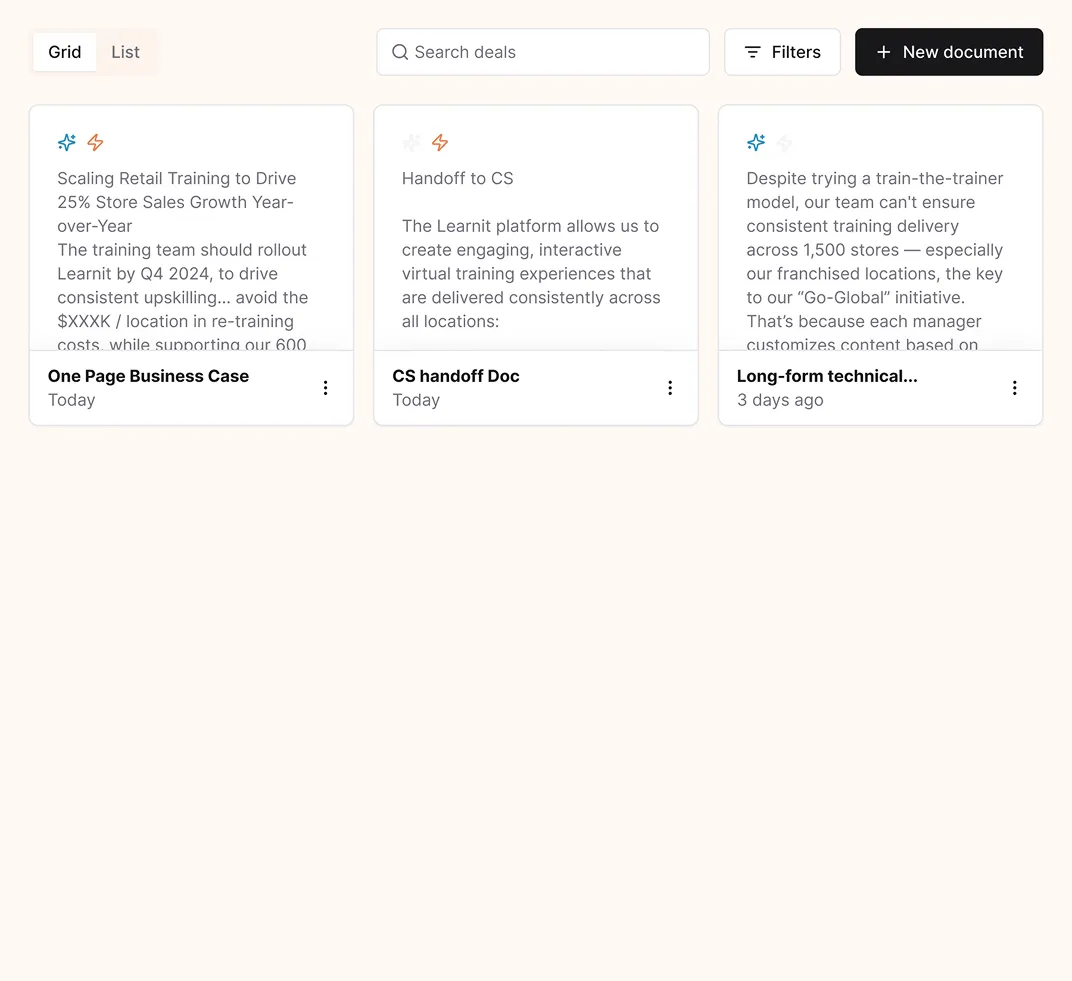Click sparkle icon on One Page Business Case card
Image resolution: width=1072 pixels, height=981 pixels.
[67, 142]
